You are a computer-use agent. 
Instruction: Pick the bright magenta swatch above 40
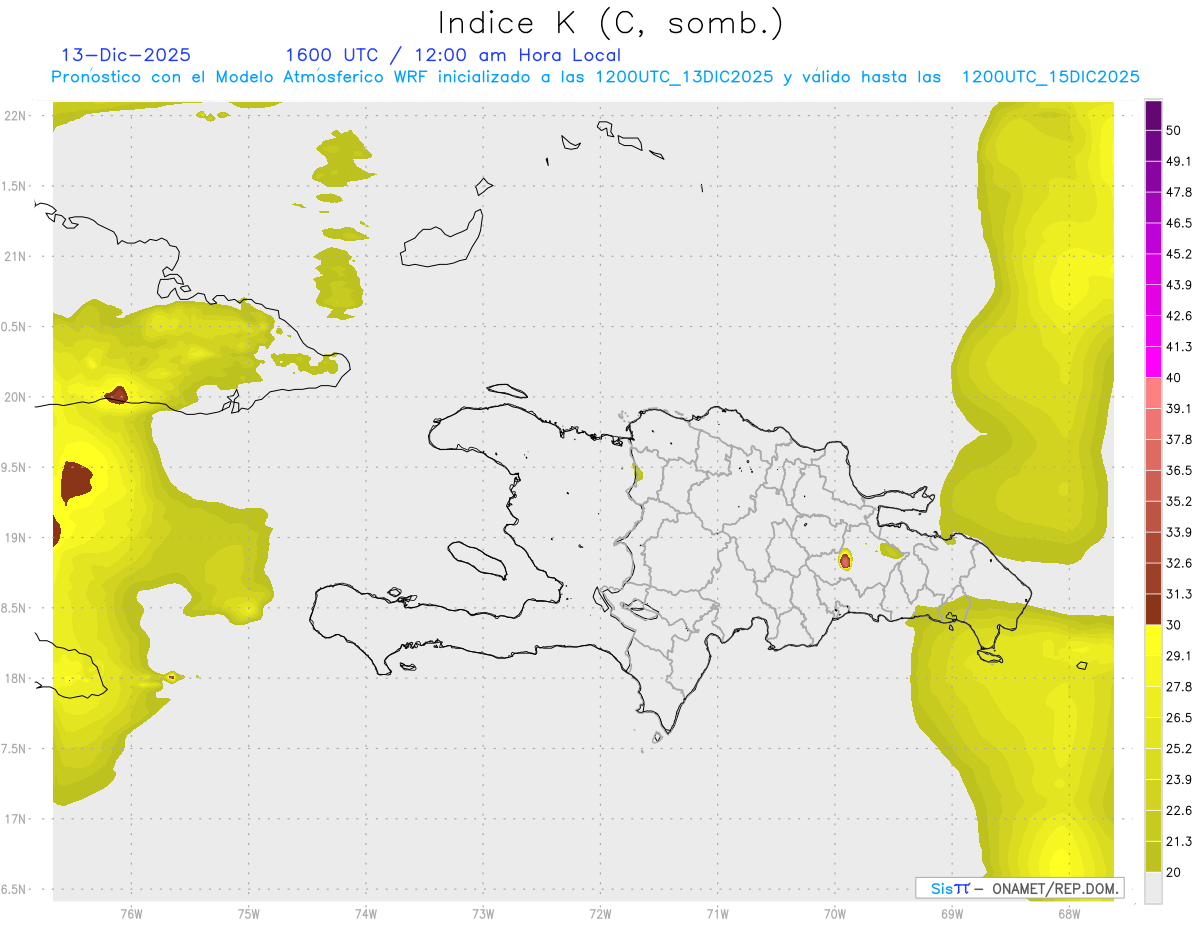tap(1153, 362)
